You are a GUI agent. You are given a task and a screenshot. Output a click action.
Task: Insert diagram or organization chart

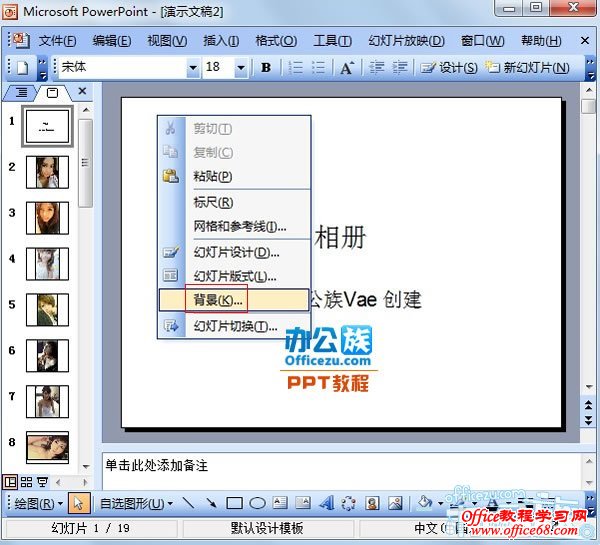(x=349, y=503)
